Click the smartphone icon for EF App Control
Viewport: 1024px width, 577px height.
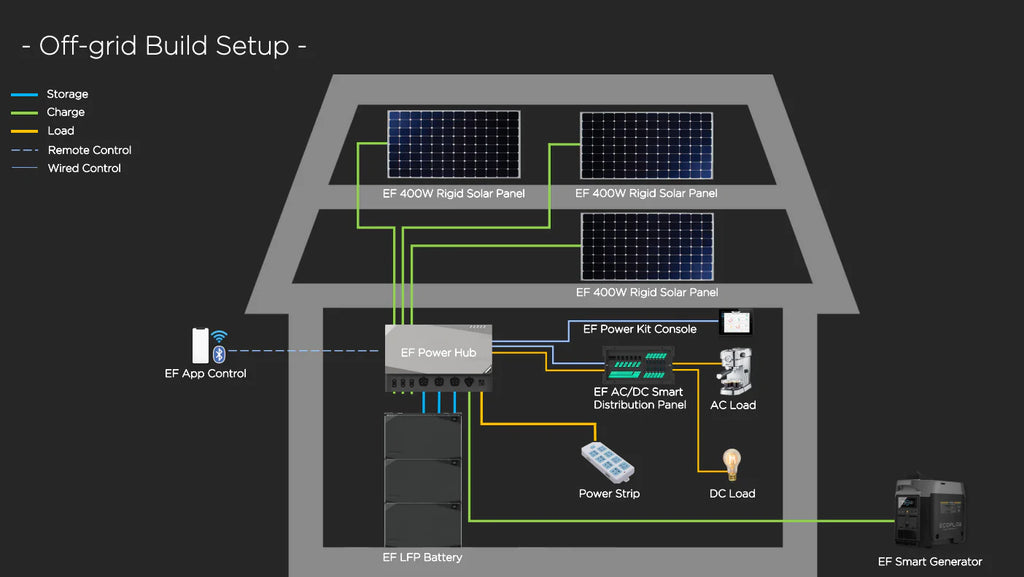coord(200,345)
